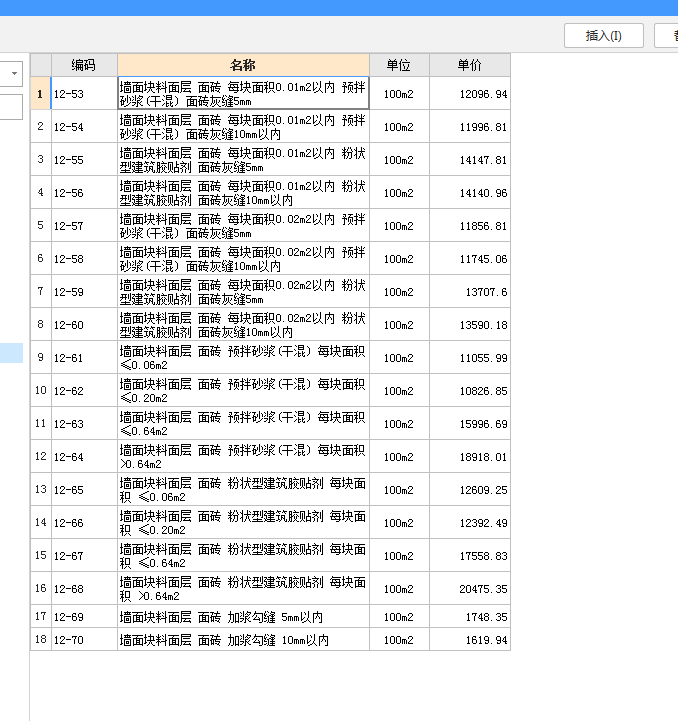Screen dimensions: 678x721
Task: Click the 插入(I) button
Action: [603, 35]
